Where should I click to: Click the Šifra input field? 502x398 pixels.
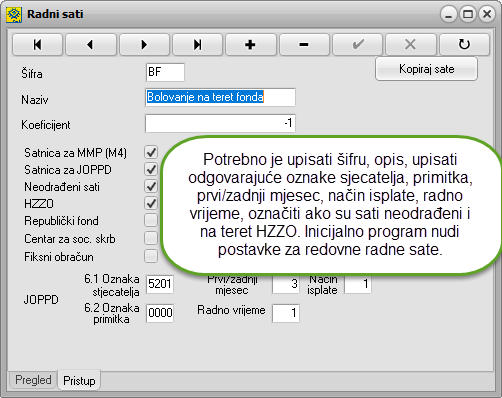click(165, 72)
